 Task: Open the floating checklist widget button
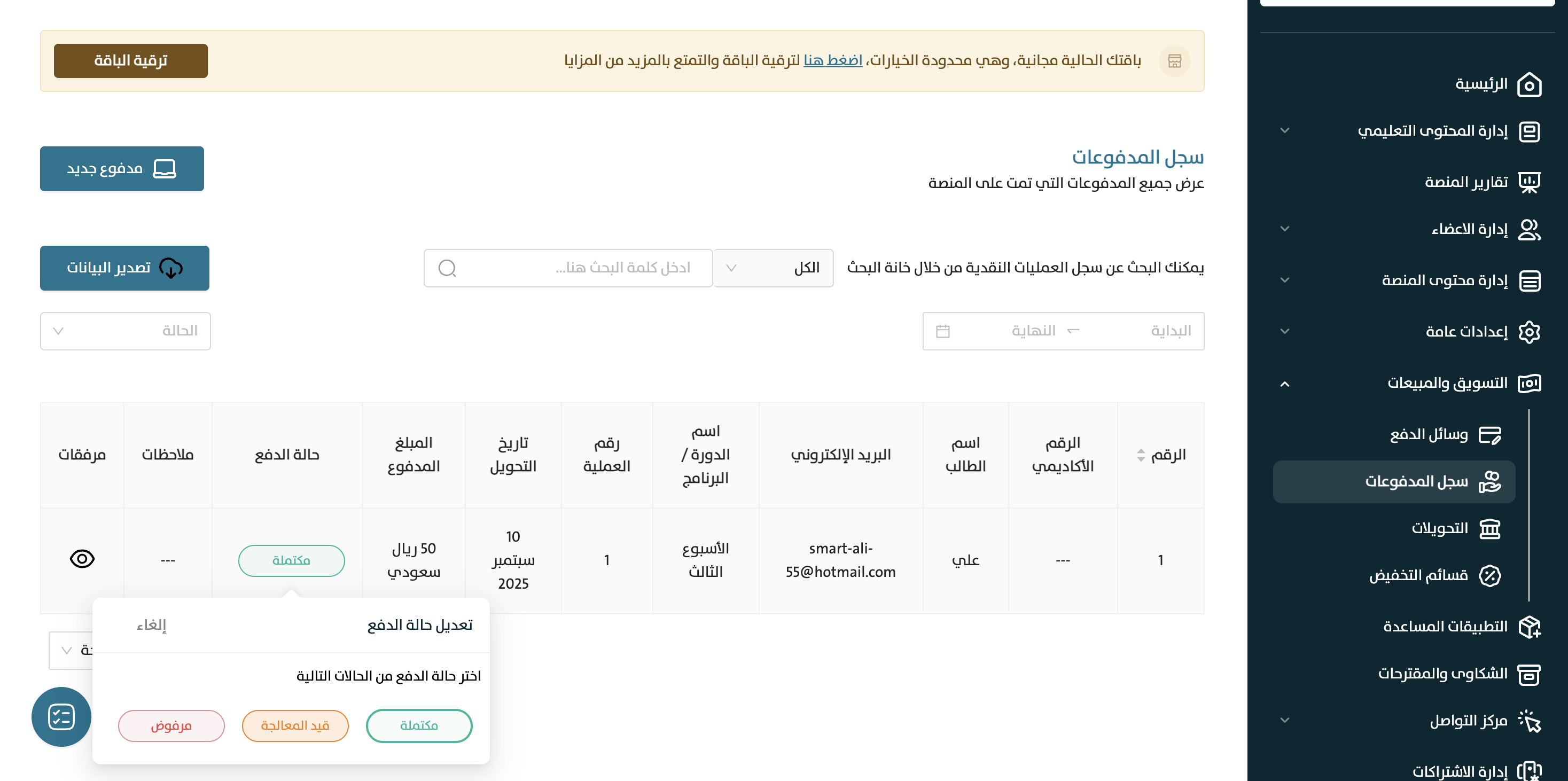click(61, 716)
